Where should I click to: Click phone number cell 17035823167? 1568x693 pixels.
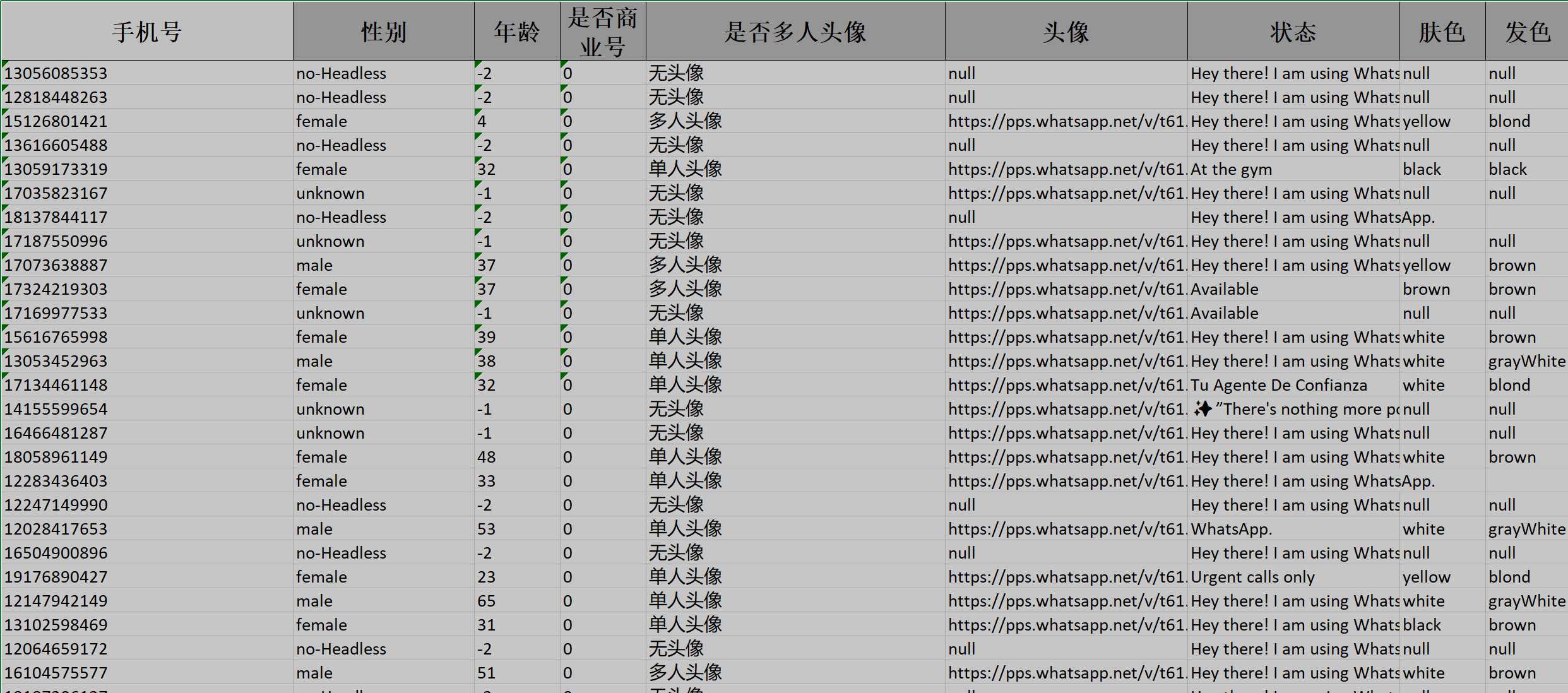click(x=147, y=193)
